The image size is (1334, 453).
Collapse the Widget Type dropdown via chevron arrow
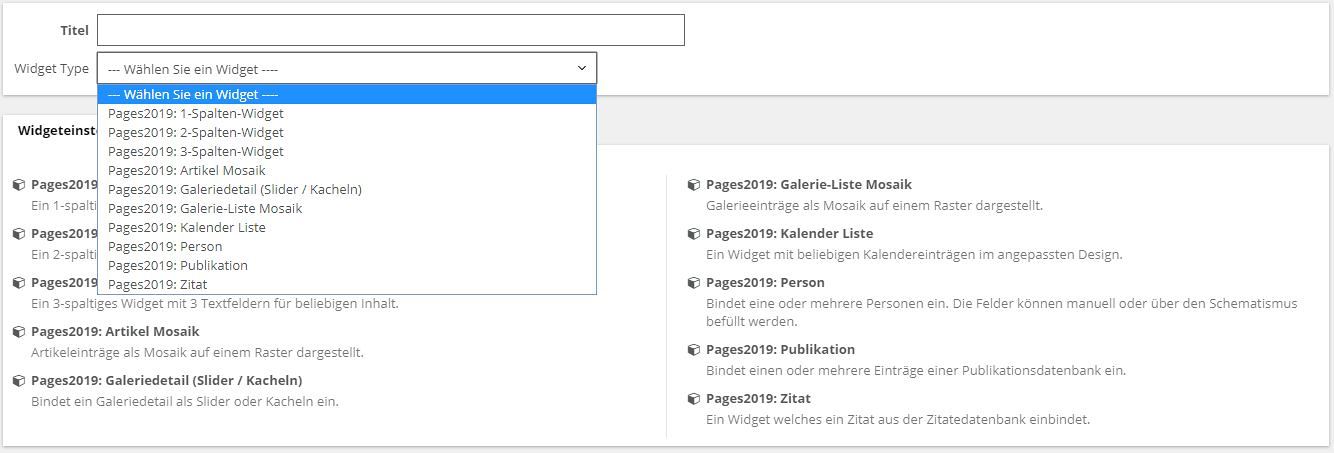click(582, 68)
